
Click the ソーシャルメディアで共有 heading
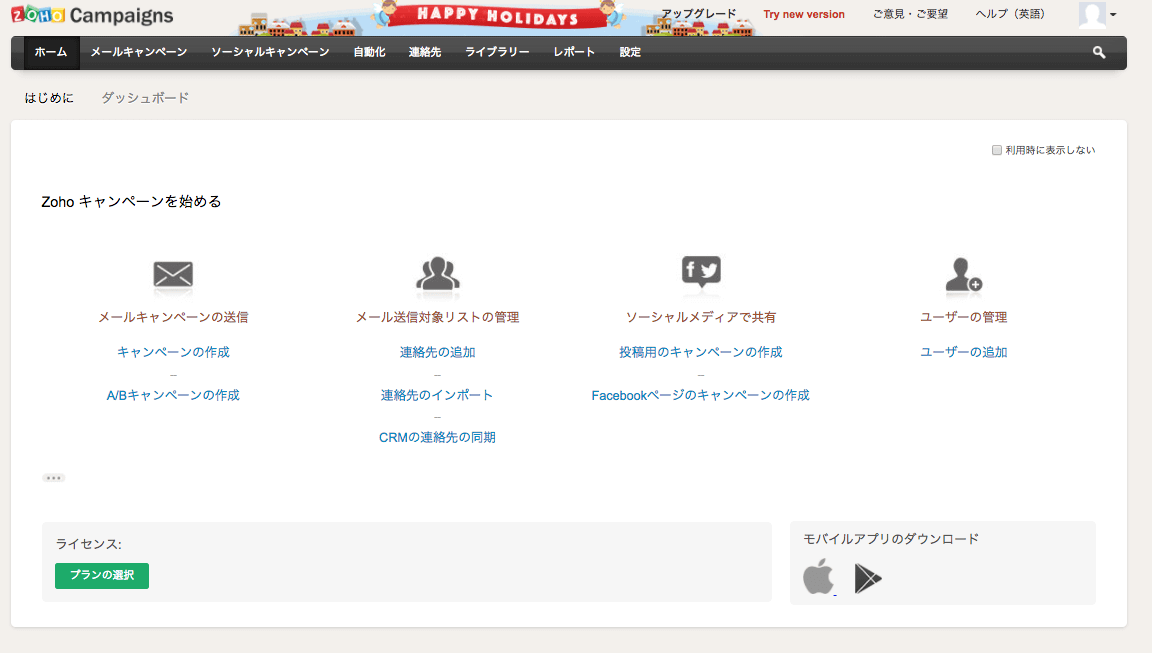[x=700, y=317]
